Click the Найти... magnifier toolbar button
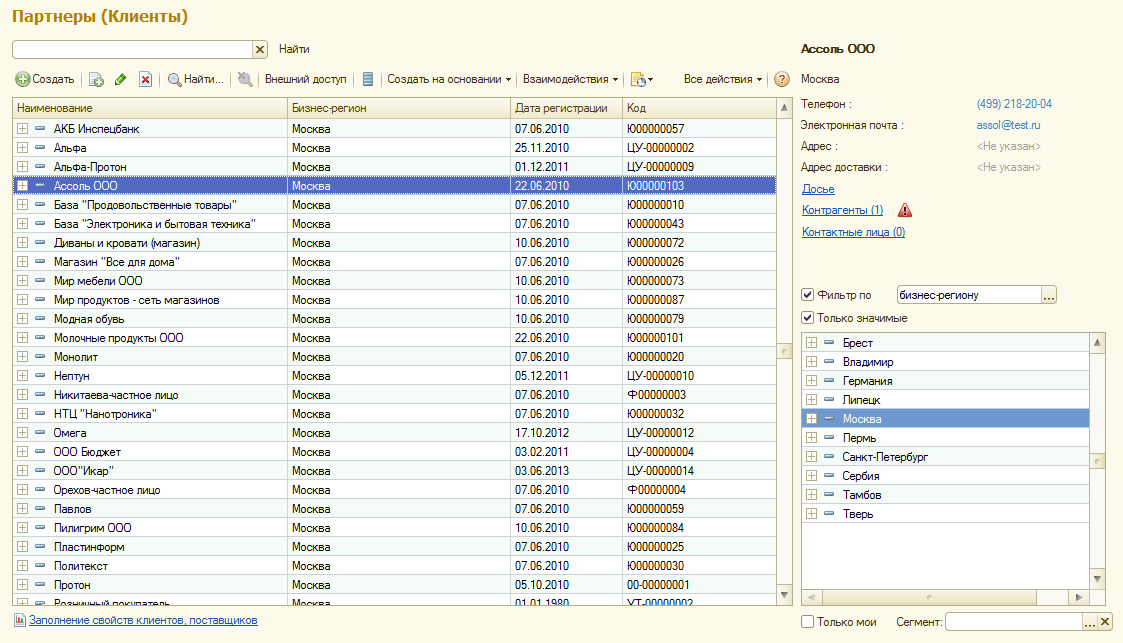Viewport: 1123px width, 643px height. point(195,79)
